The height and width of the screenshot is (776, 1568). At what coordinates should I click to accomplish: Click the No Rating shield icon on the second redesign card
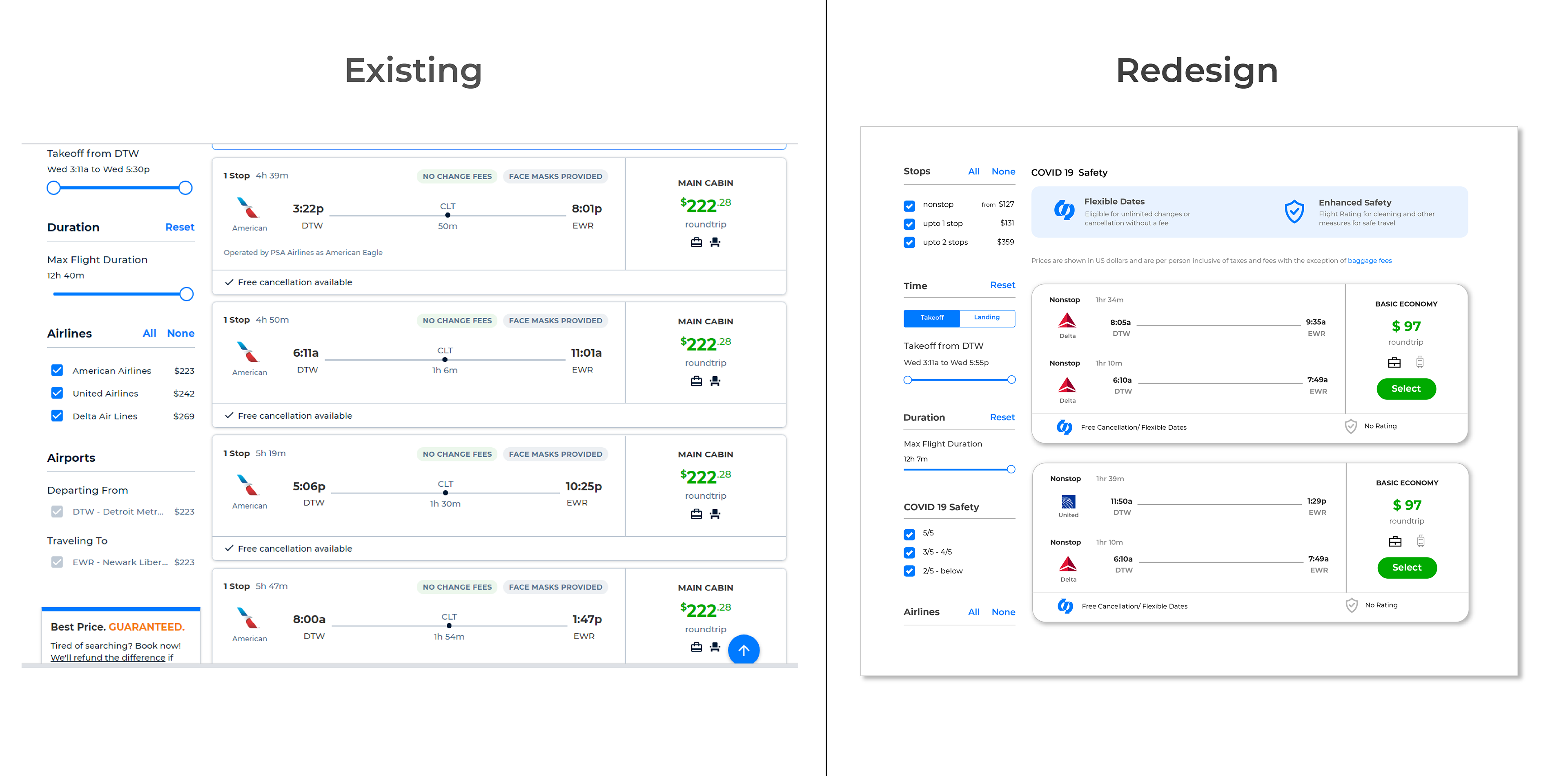(x=1351, y=605)
